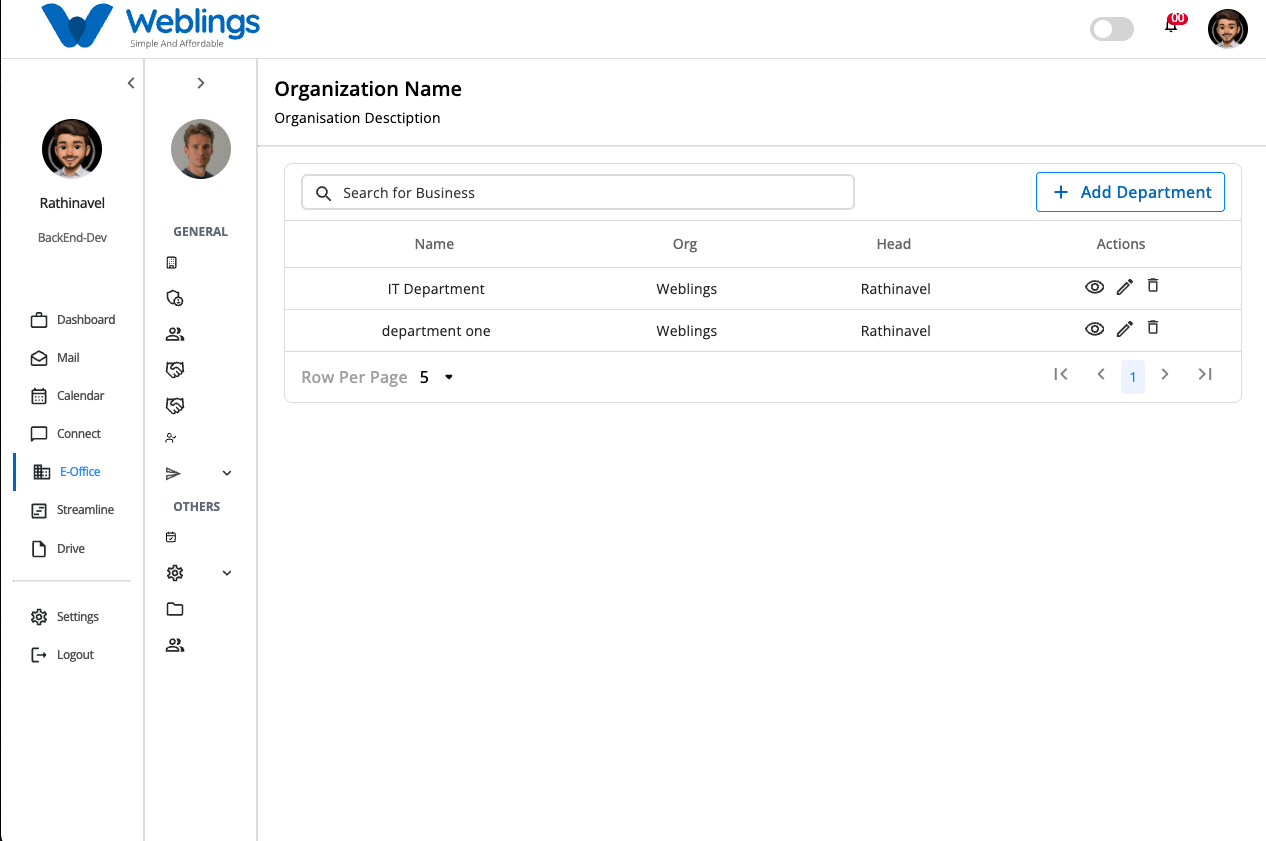Viewport: 1266px width, 841px height.
Task: Click the Add Department button
Action: tap(1130, 192)
